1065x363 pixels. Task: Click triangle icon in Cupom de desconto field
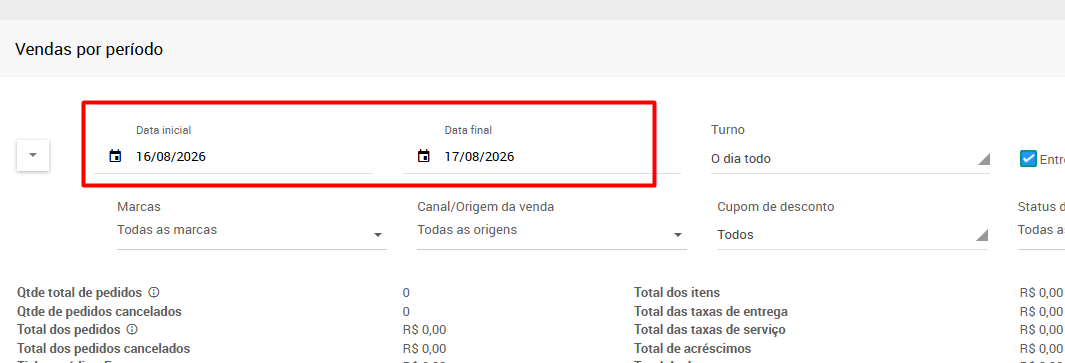coord(981,235)
